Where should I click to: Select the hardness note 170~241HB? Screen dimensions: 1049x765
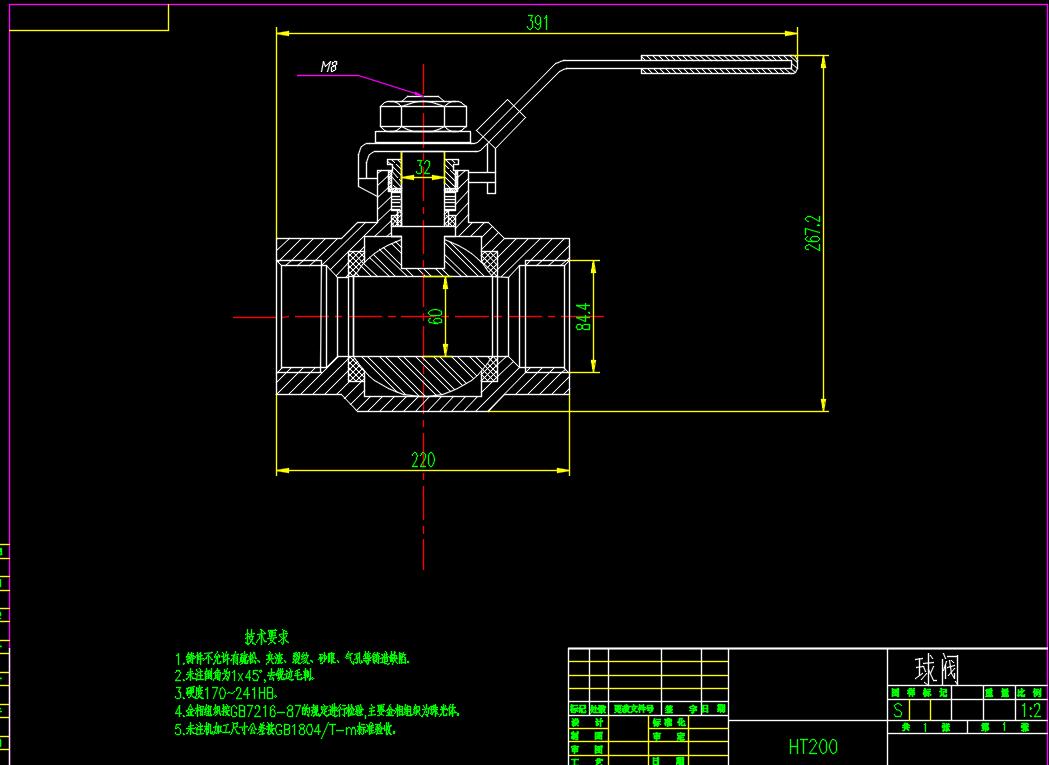point(226,692)
